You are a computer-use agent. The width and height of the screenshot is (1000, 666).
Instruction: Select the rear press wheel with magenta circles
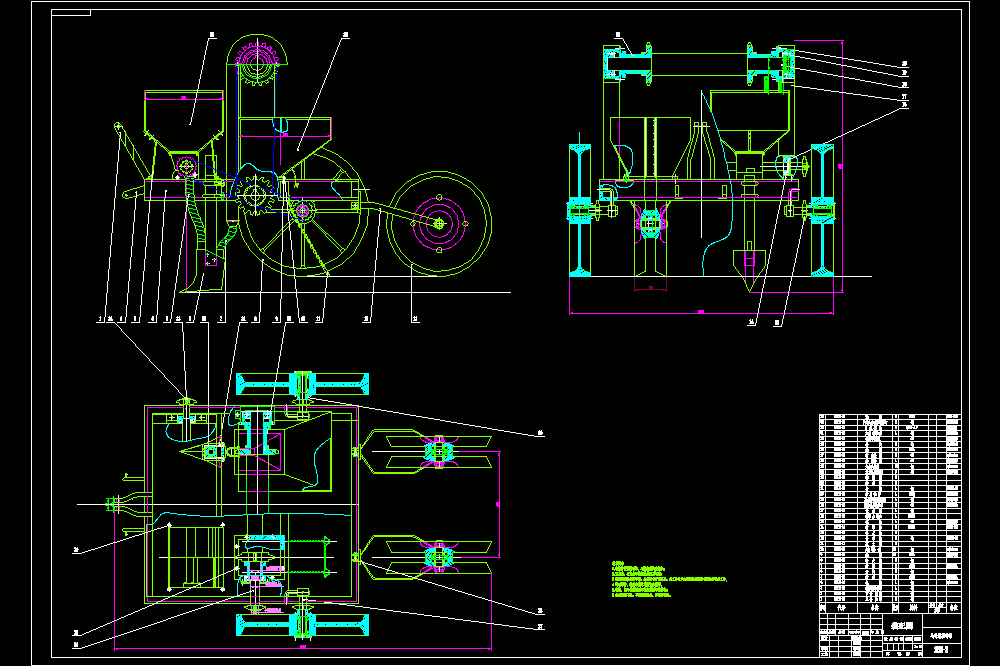point(439,223)
